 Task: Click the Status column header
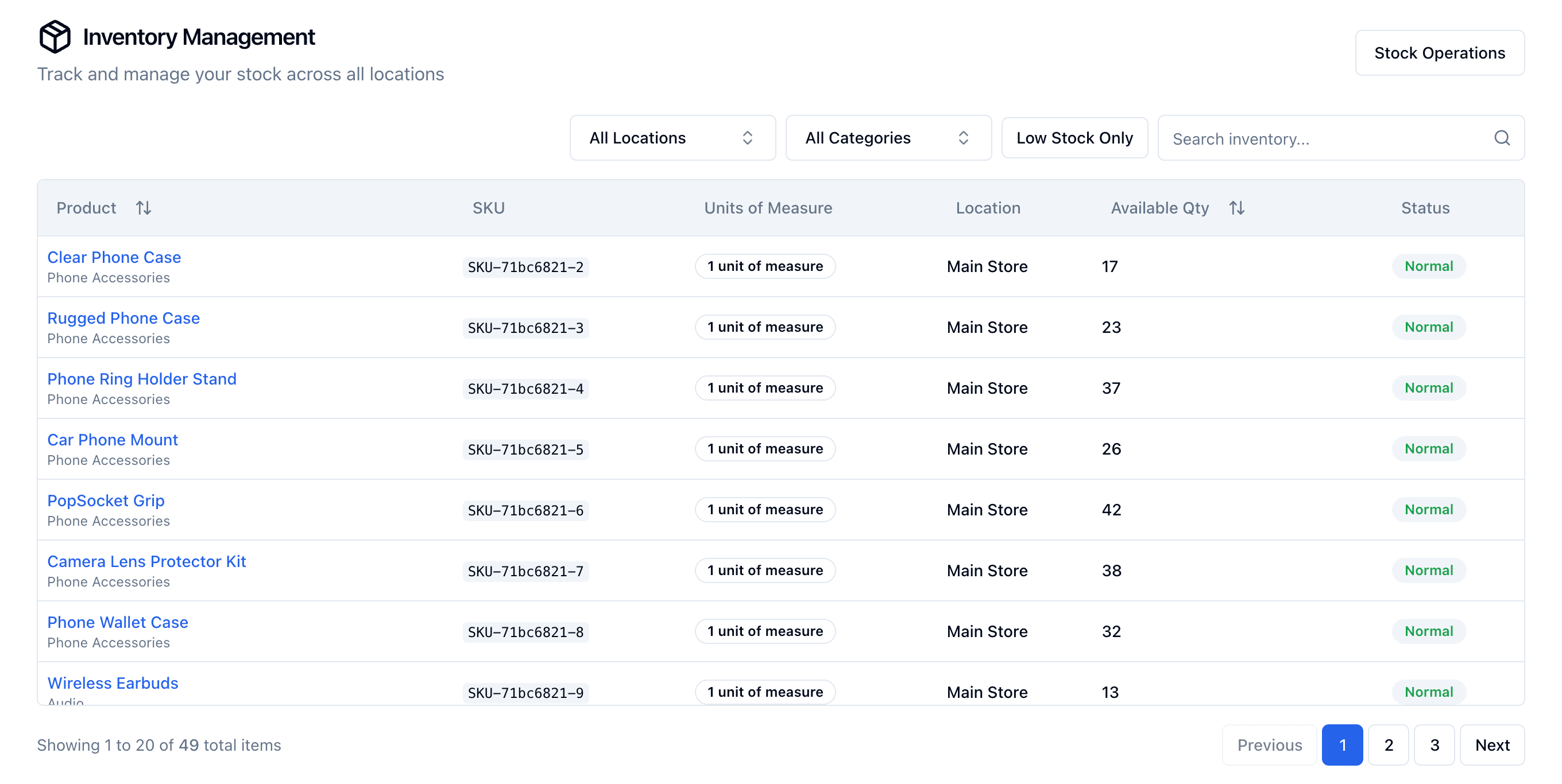coord(1425,208)
